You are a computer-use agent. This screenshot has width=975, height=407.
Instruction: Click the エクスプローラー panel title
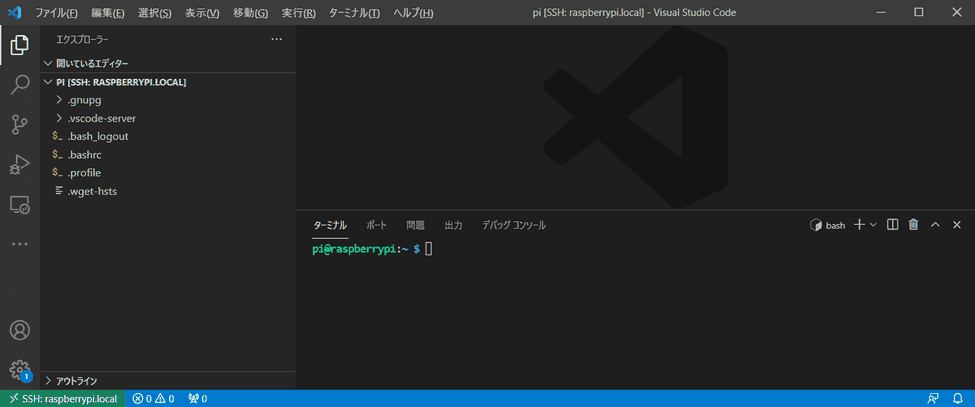(x=82, y=39)
